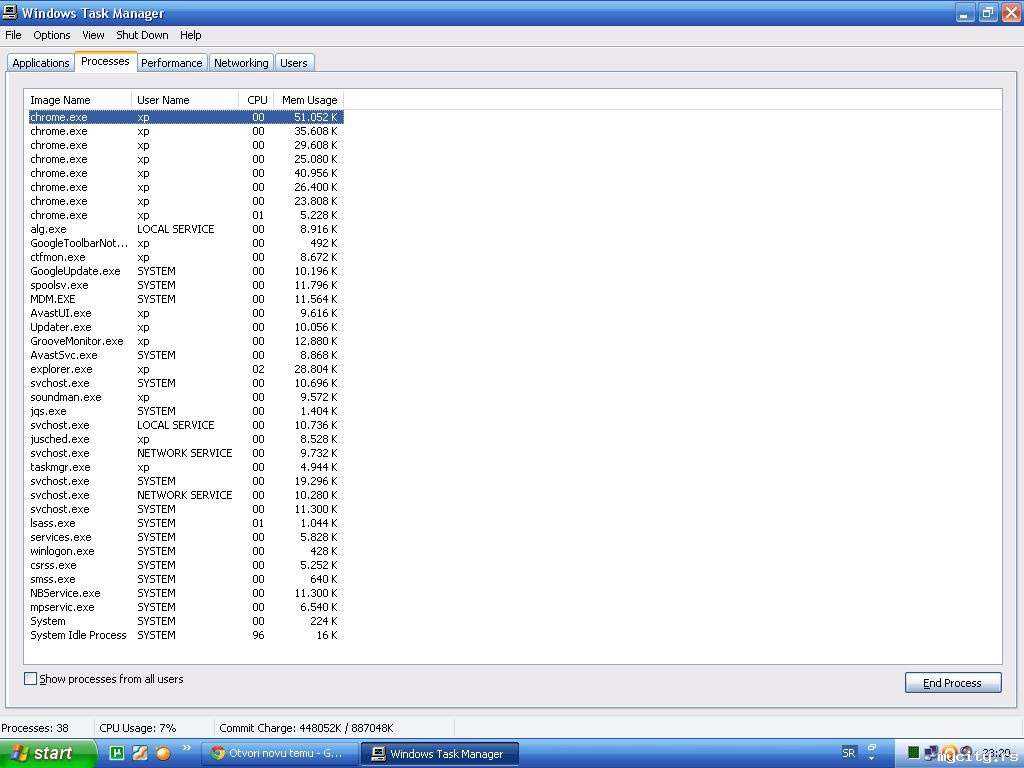Viewport: 1024px width, 768px height.
Task: Select the MDM.EXE process
Action: 185,299
